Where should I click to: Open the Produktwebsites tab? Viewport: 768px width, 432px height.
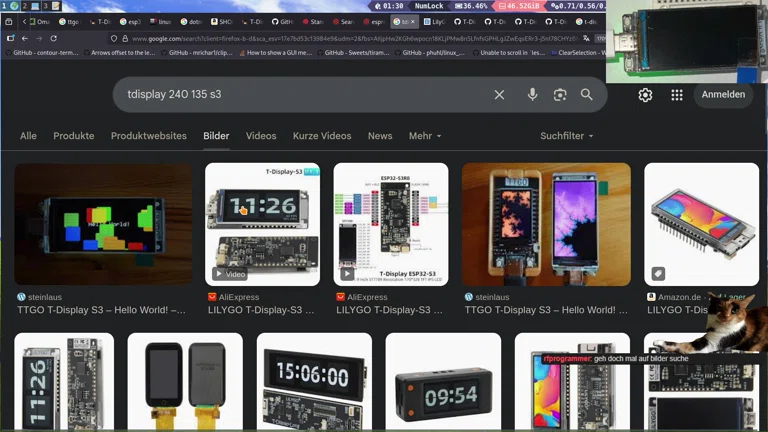click(x=148, y=136)
